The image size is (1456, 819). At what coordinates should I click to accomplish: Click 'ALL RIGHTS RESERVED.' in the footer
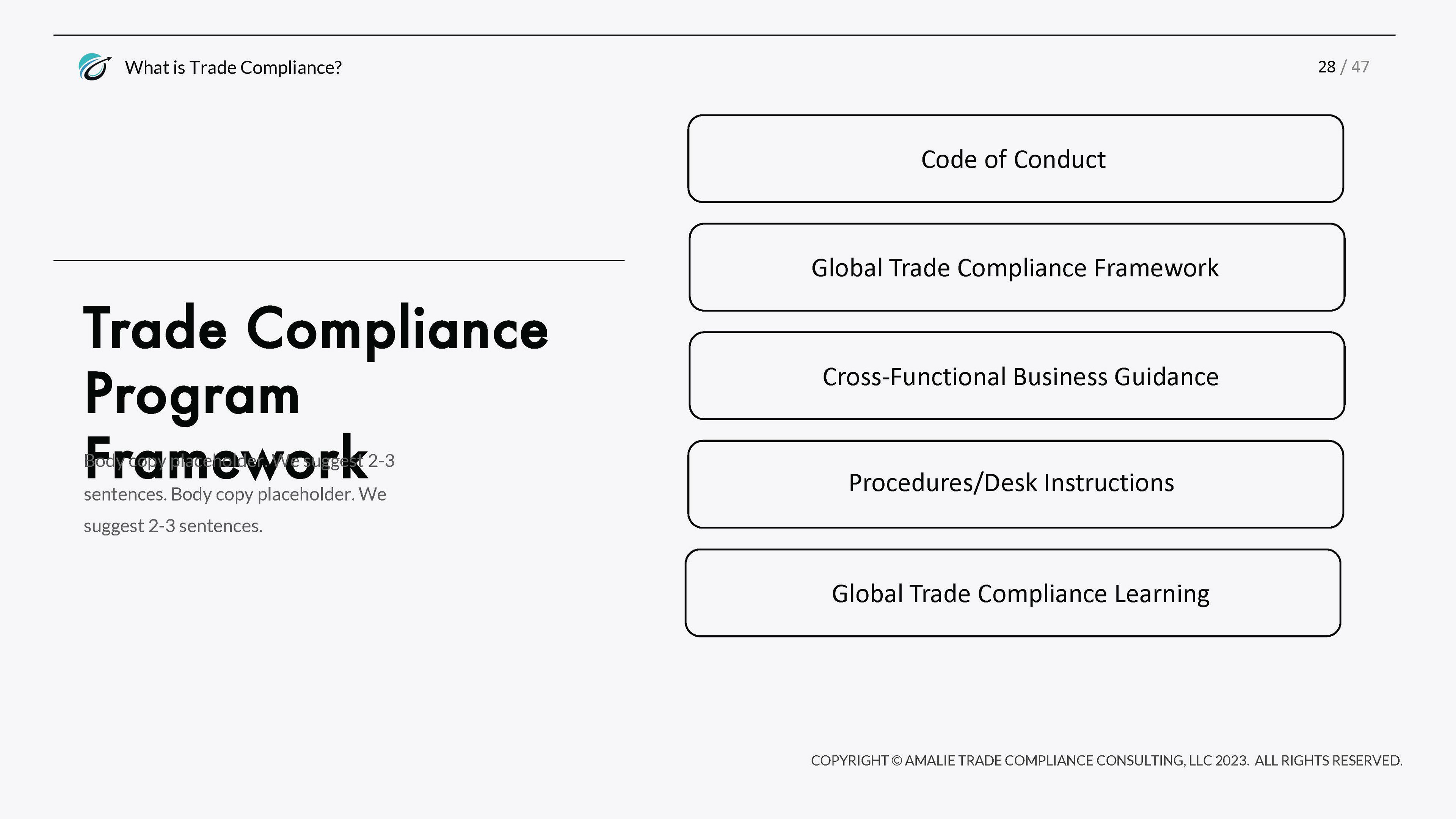[x=1328, y=761]
